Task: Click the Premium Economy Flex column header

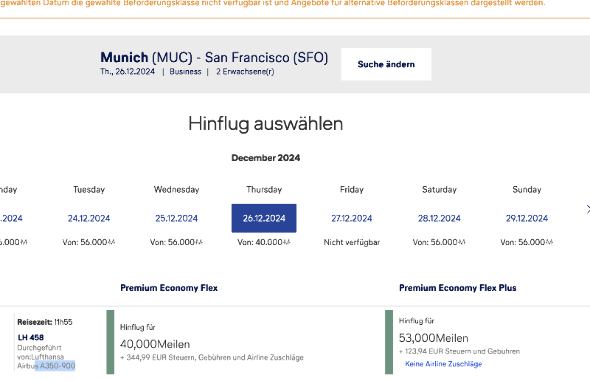Action: click(169, 288)
